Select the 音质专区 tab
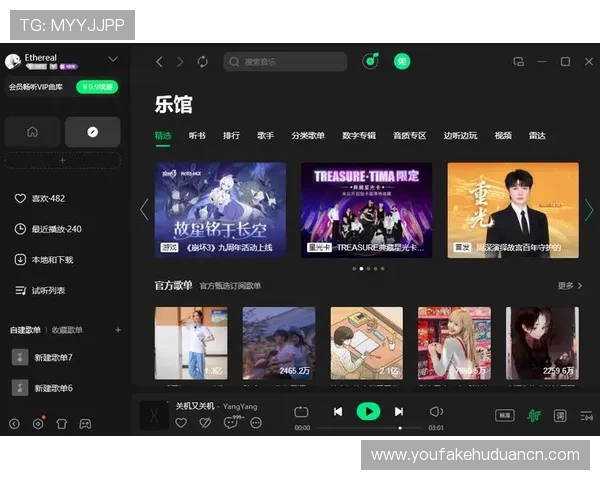 point(410,136)
